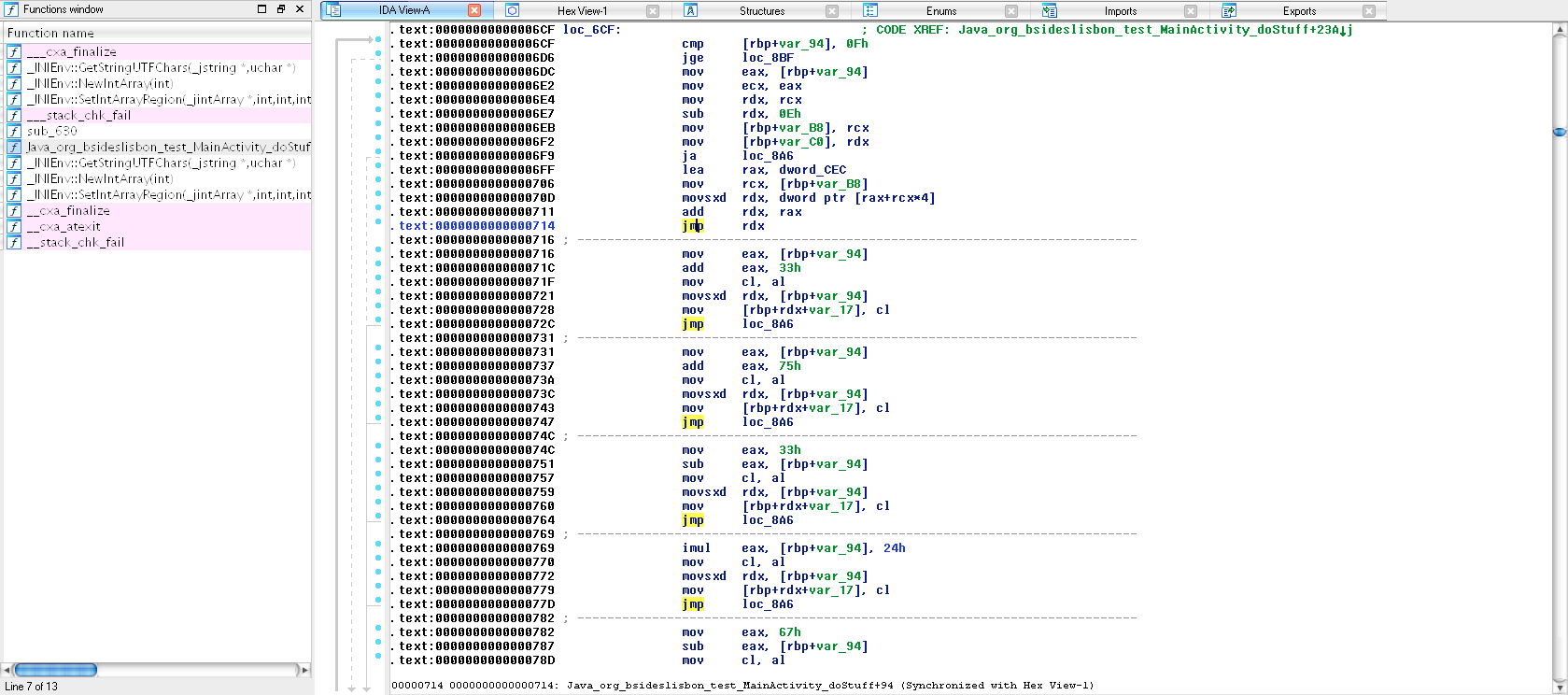Close the Structures tab
The width and height of the screenshot is (1568, 695).
[832, 11]
